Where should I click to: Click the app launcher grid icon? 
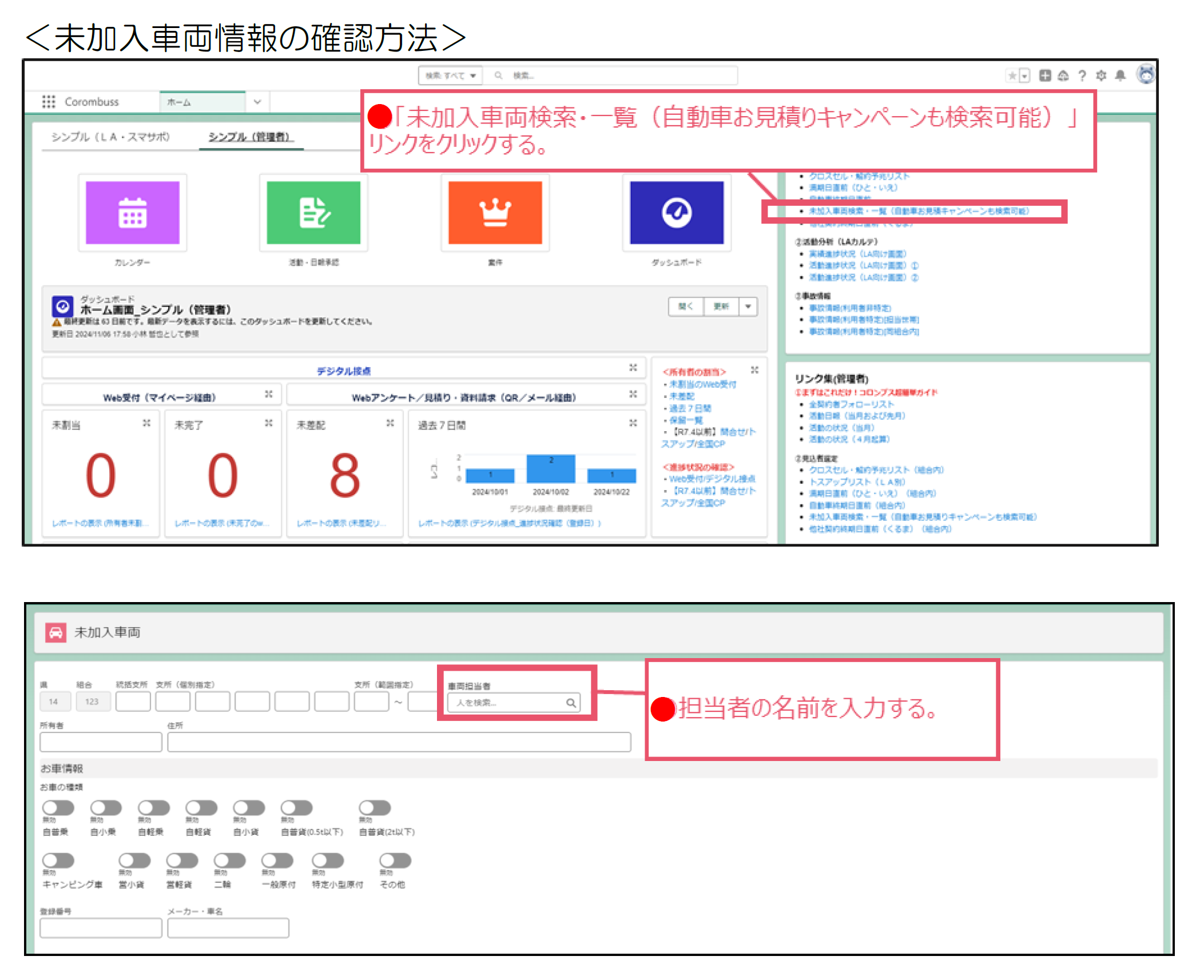pyautogui.click(x=49, y=102)
